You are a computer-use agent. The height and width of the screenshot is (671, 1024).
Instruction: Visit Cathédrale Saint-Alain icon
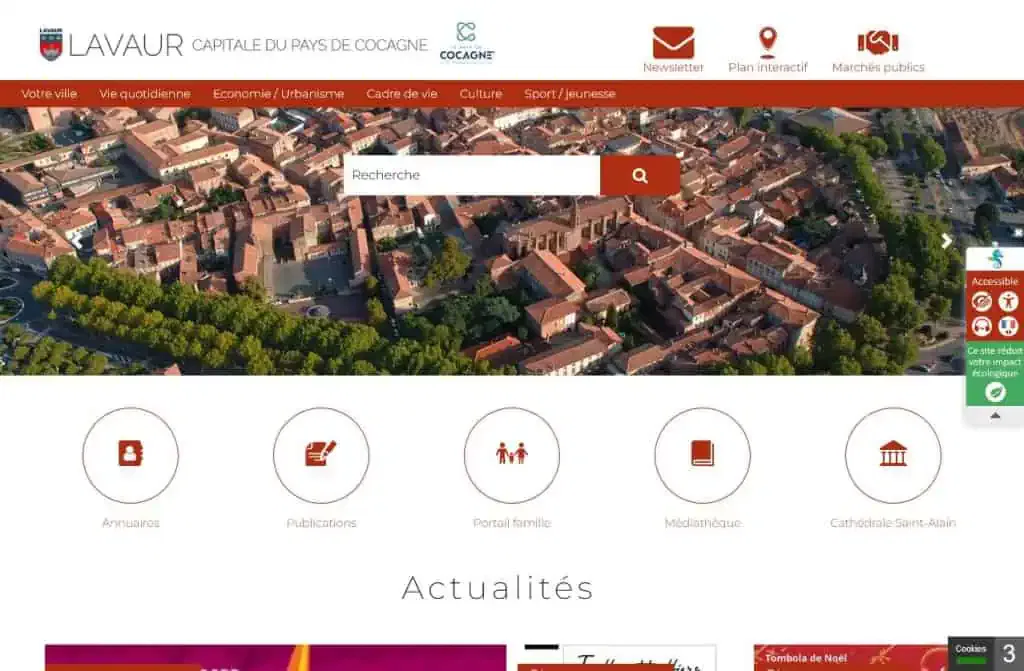[892, 455]
